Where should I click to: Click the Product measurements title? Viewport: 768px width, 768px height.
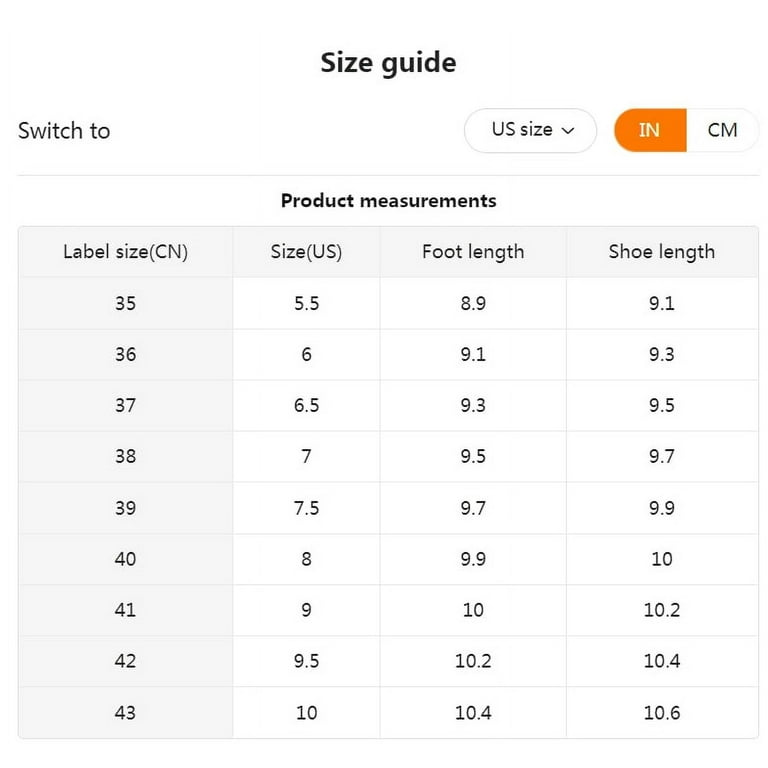coord(388,200)
